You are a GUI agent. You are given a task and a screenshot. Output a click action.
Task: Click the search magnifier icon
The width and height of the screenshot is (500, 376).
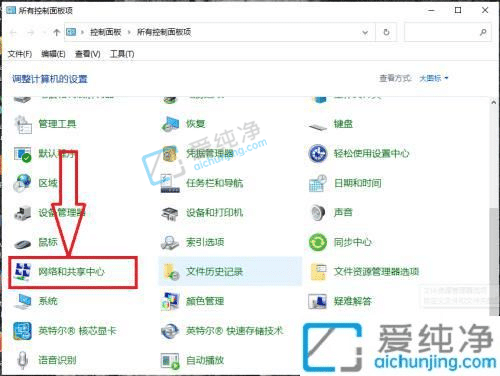point(483,32)
